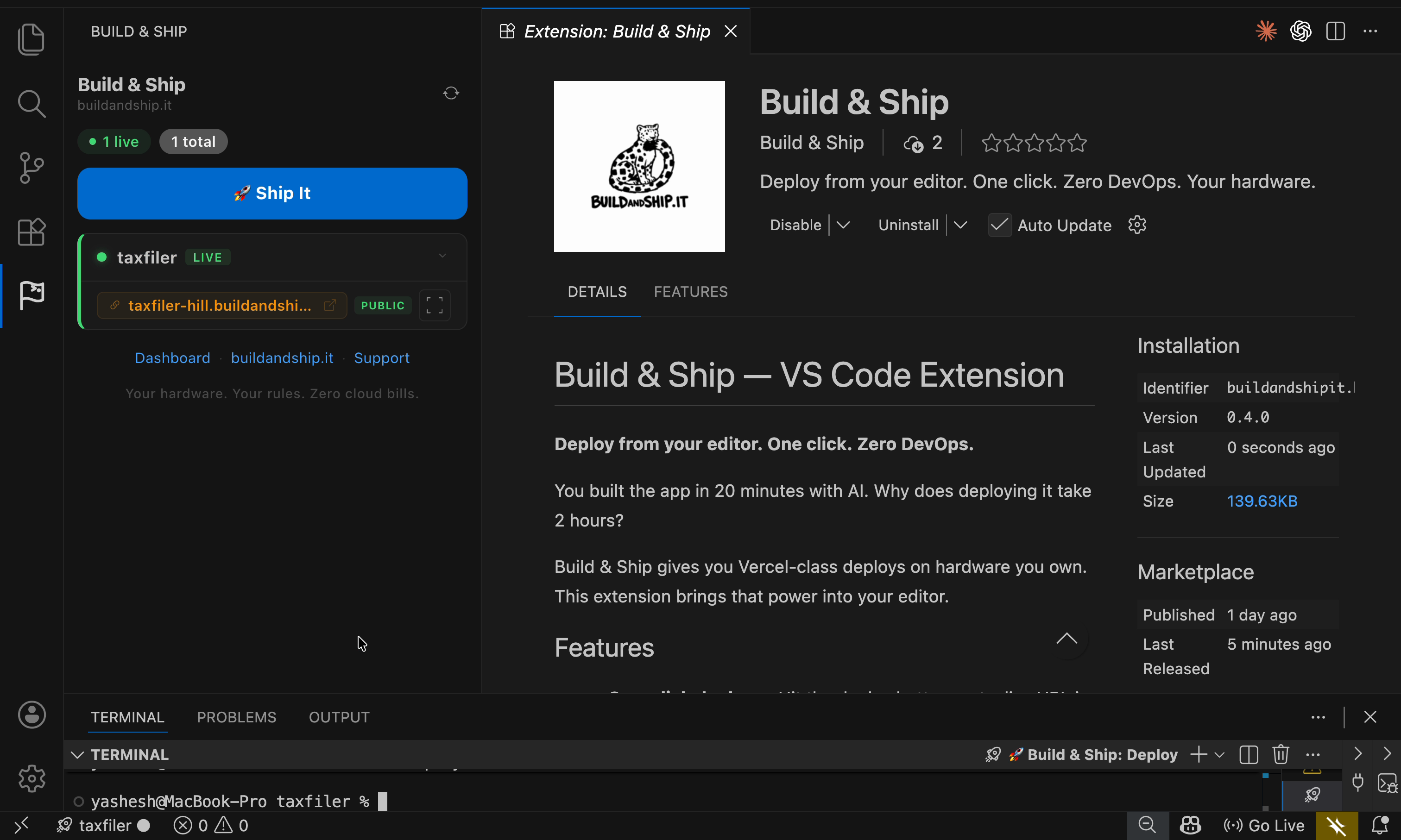The width and height of the screenshot is (1401, 840).
Task: Switch to the FEATURES tab
Action: [x=690, y=292]
